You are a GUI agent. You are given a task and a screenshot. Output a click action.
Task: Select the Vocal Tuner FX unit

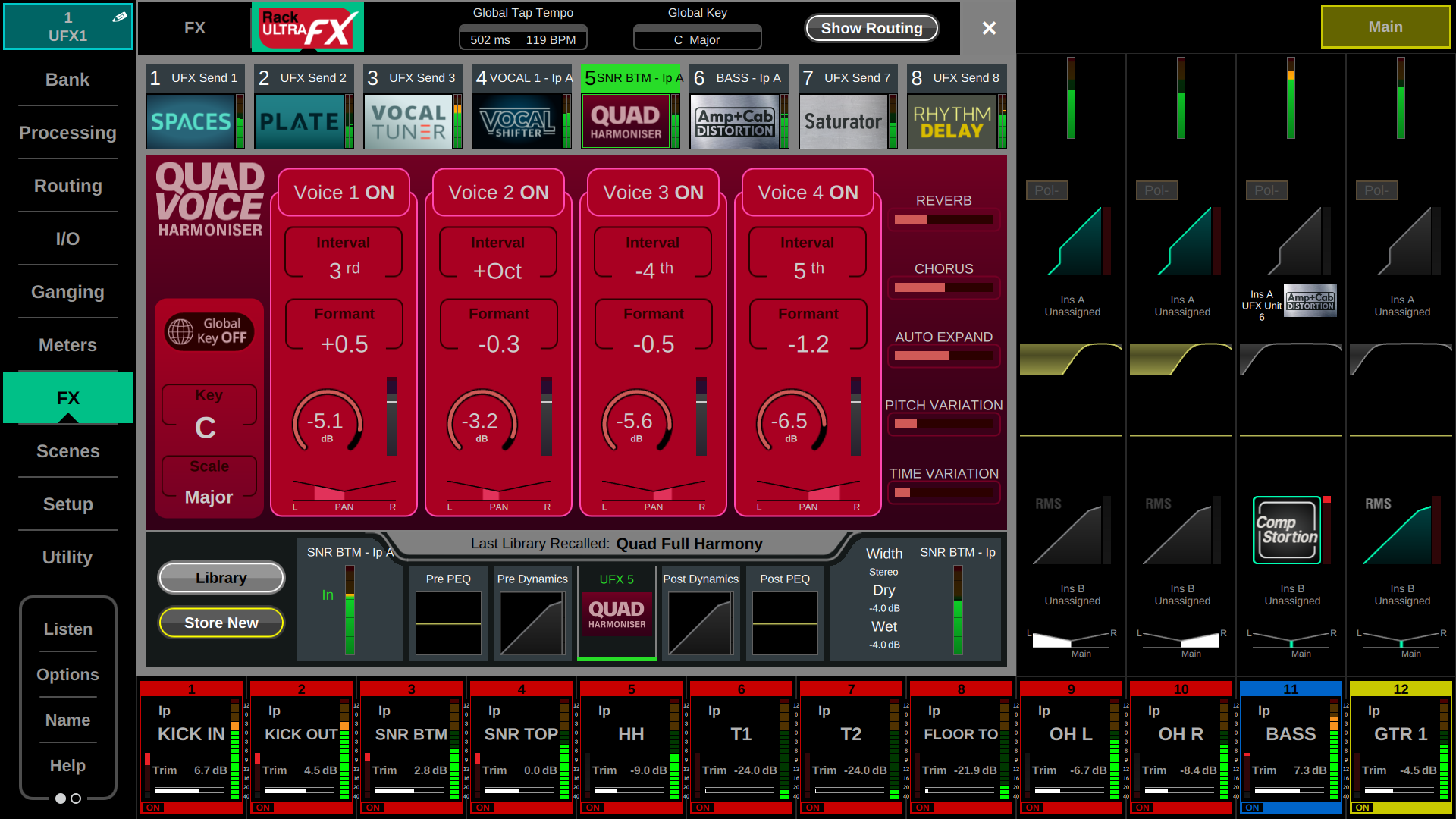click(x=409, y=121)
